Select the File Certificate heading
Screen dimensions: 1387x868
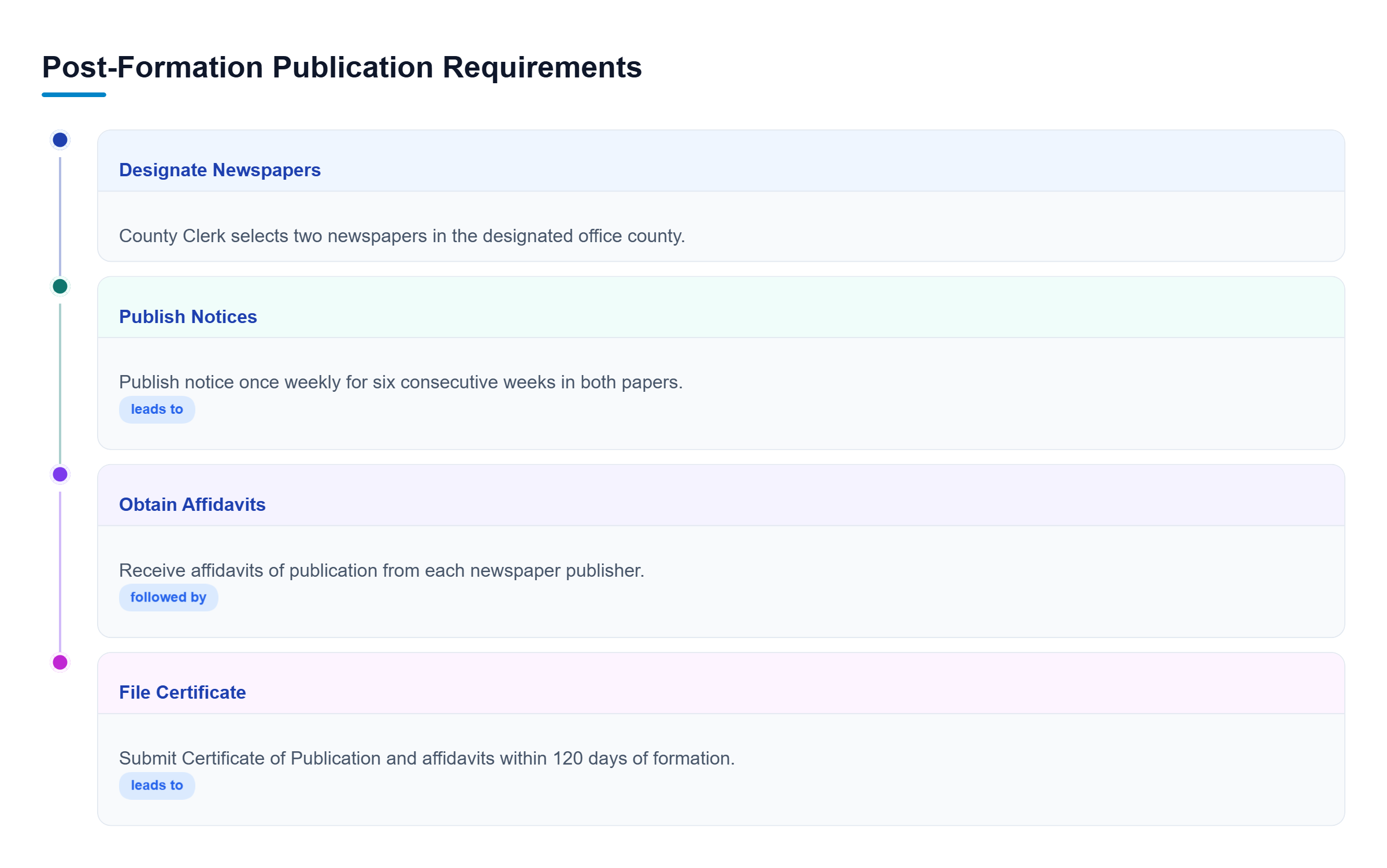(x=182, y=692)
